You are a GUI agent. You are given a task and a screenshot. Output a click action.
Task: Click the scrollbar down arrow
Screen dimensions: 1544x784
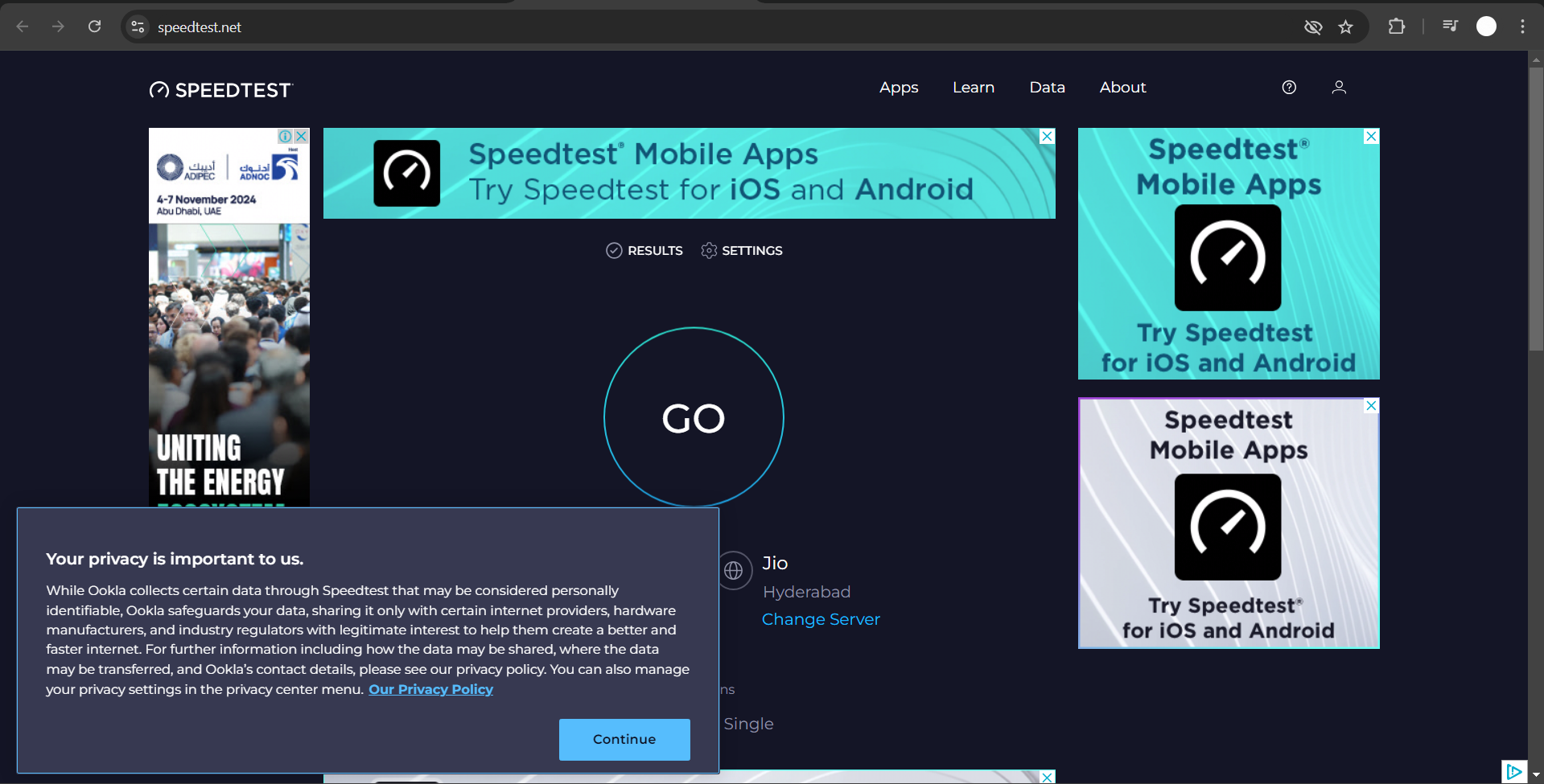point(1536,776)
